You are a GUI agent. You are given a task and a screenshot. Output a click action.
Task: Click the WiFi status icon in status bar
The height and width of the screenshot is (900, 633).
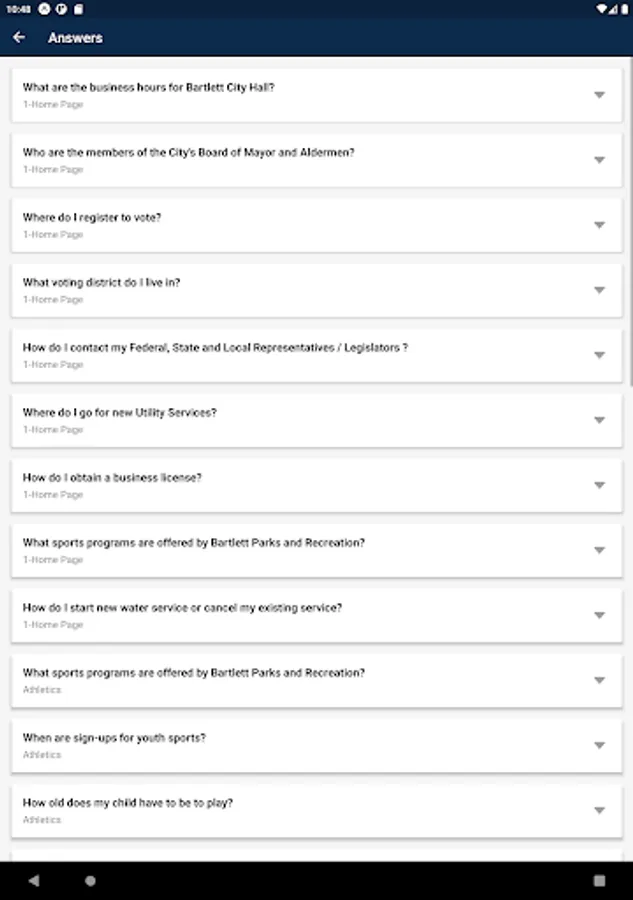(x=602, y=9)
